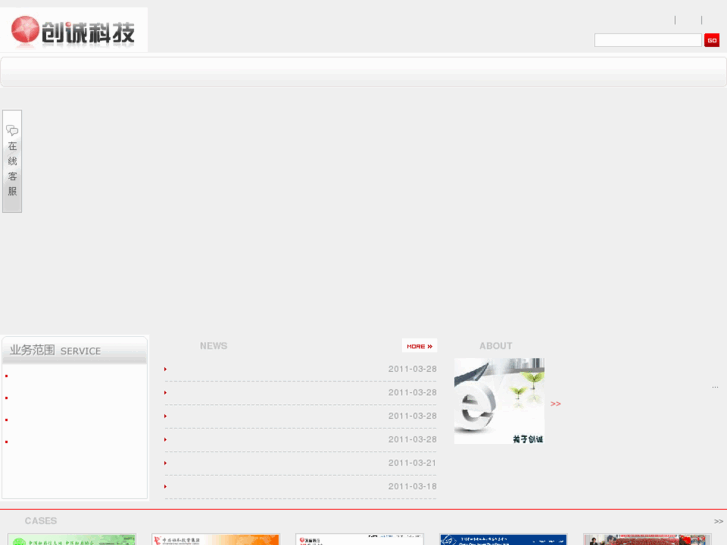Open the blue case thumbnail

[503, 539]
